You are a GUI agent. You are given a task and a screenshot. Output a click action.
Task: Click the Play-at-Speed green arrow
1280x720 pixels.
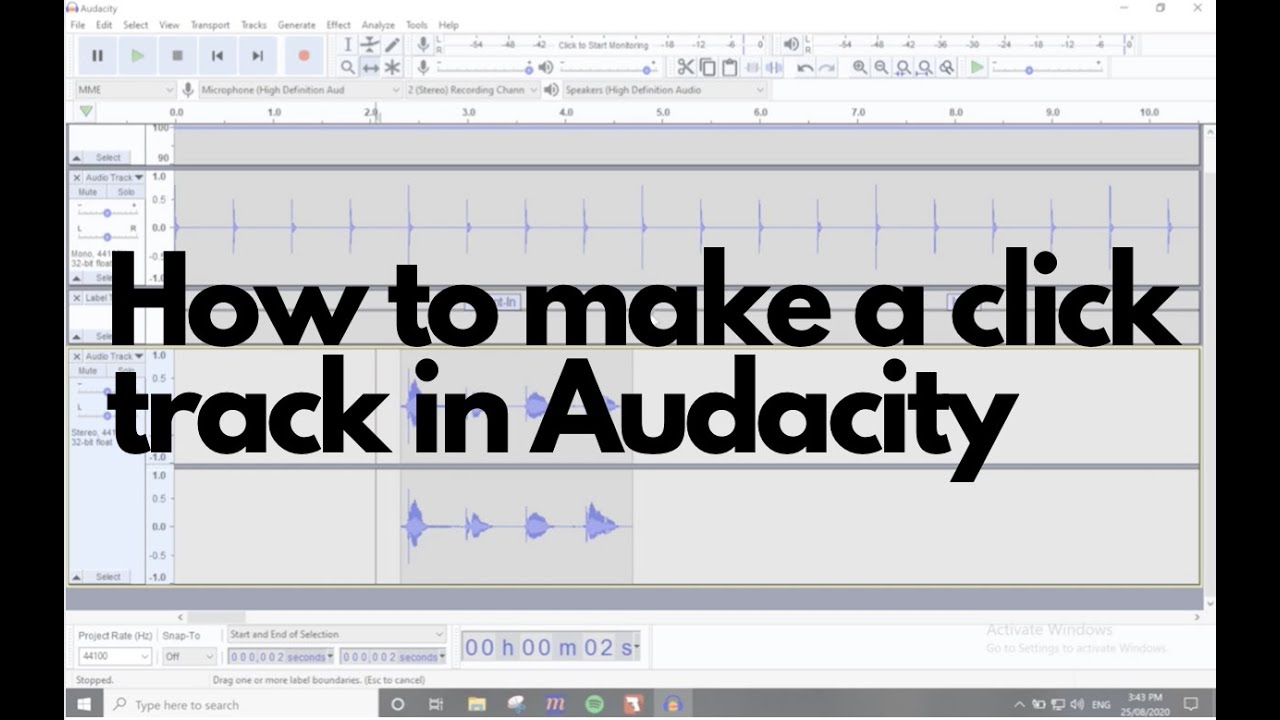977,67
